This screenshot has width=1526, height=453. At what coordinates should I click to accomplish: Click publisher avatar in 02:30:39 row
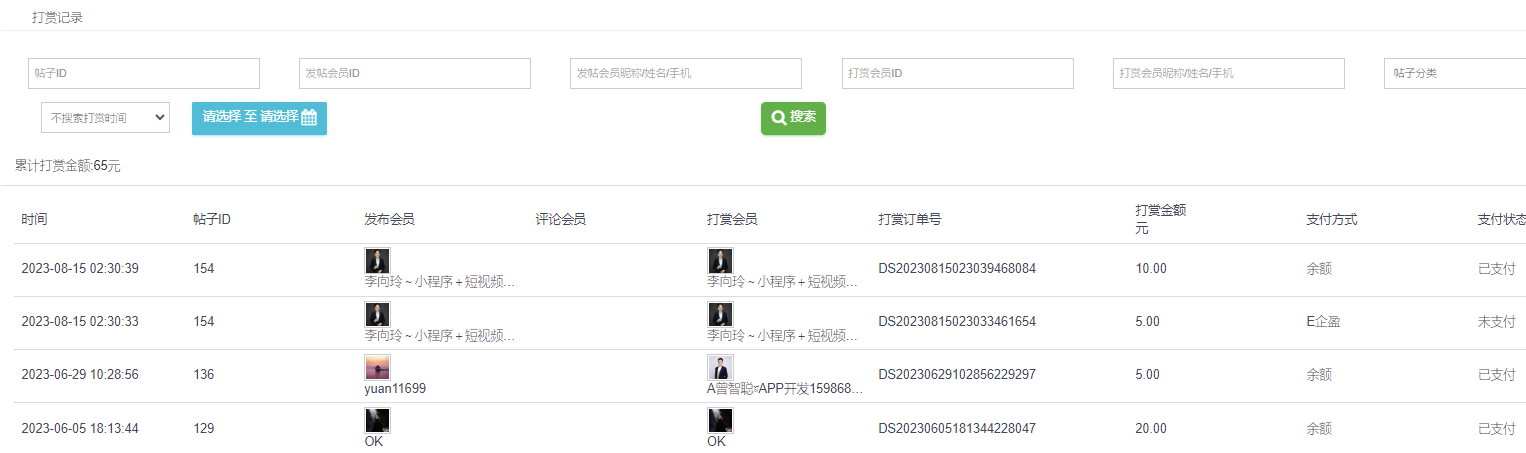coord(377,261)
